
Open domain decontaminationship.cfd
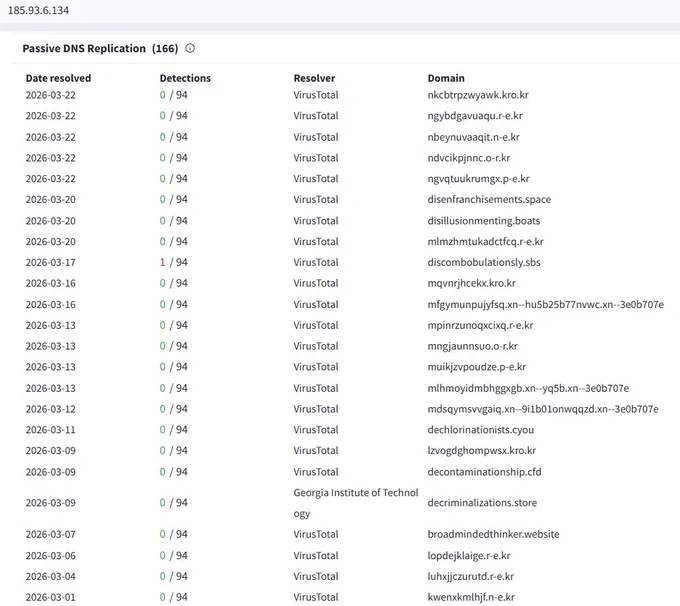point(484,472)
